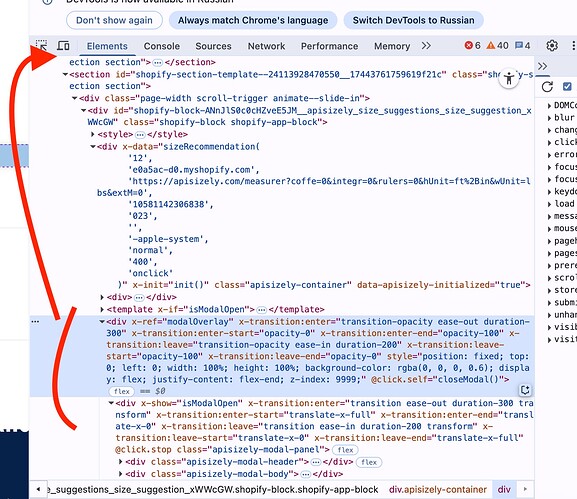
Task: Click the '1058114230683​8' value line
Action: coord(170,204)
